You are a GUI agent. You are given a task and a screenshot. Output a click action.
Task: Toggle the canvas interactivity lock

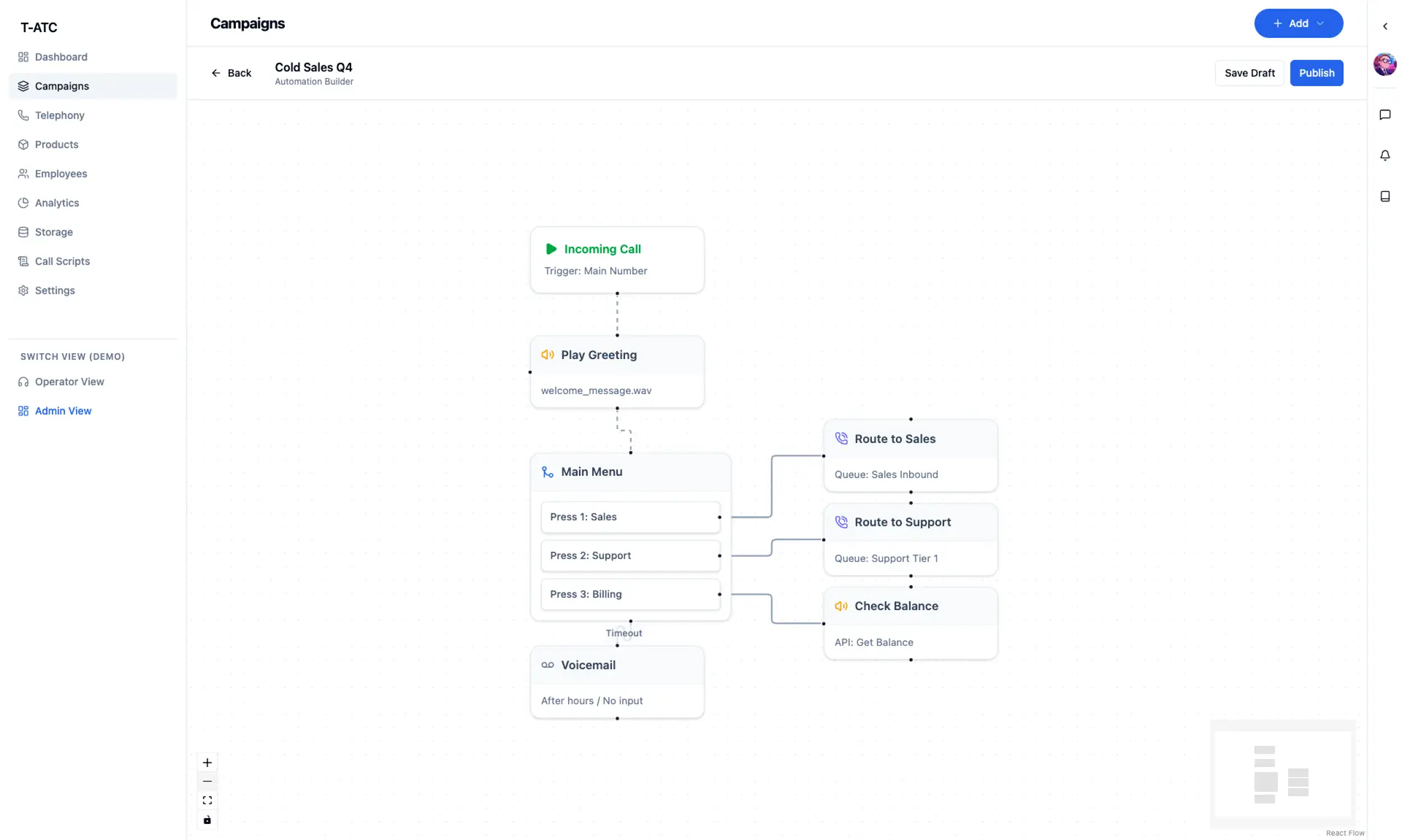tap(207, 820)
